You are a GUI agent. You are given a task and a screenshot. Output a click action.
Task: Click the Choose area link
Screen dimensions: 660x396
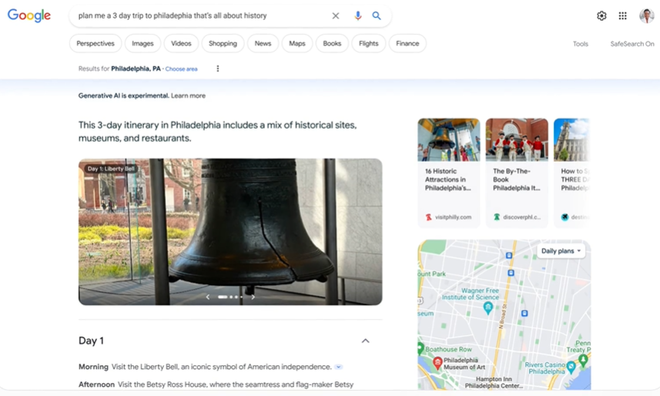click(181, 69)
